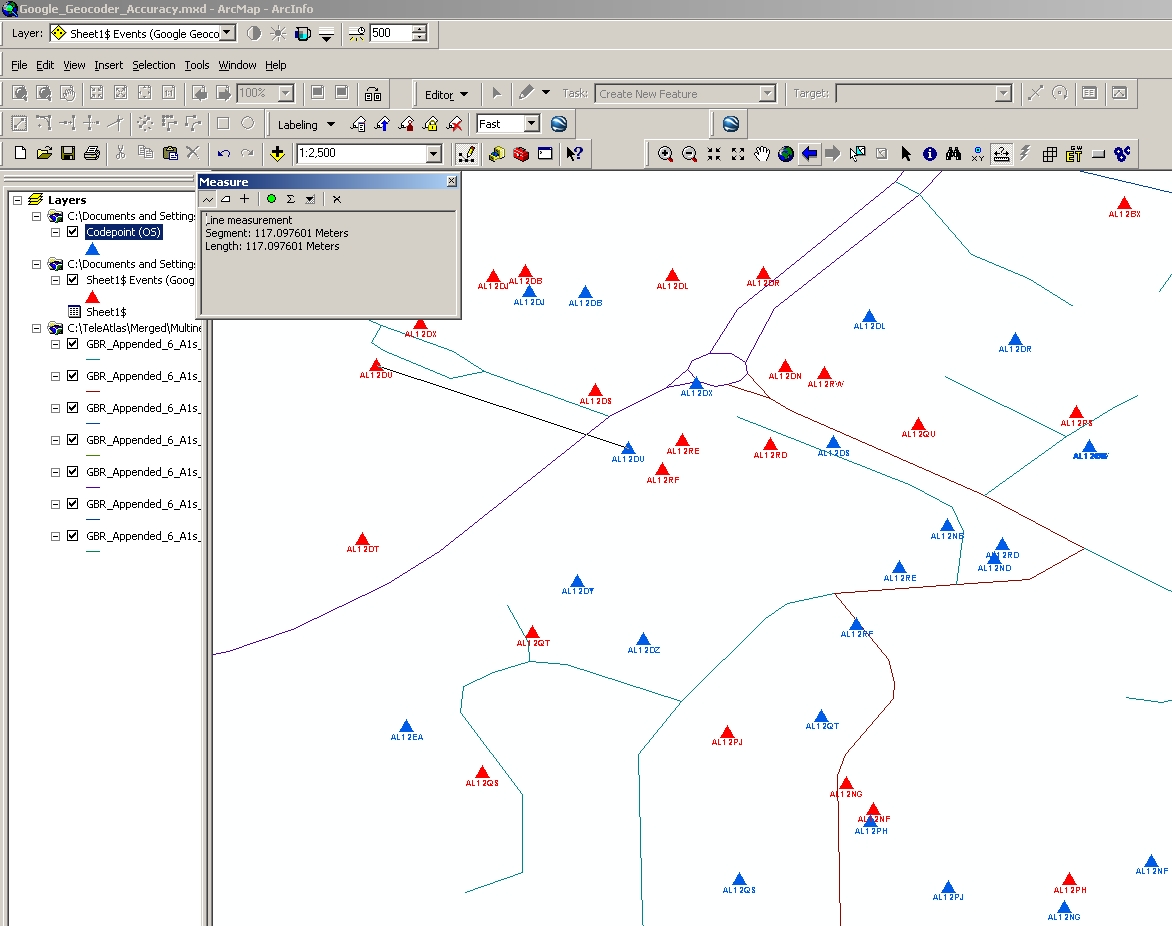Create a new map document

(x=20, y=153)
